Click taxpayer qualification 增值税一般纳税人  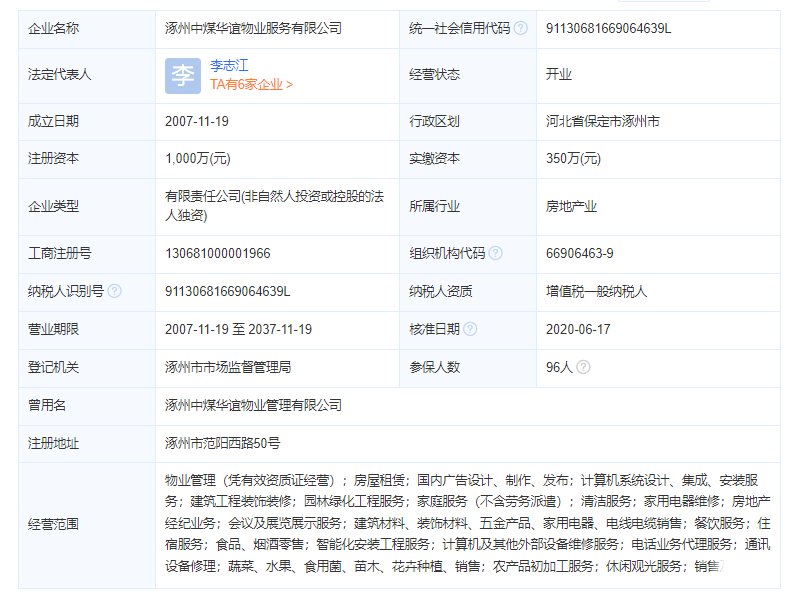(x=596, y=291)
